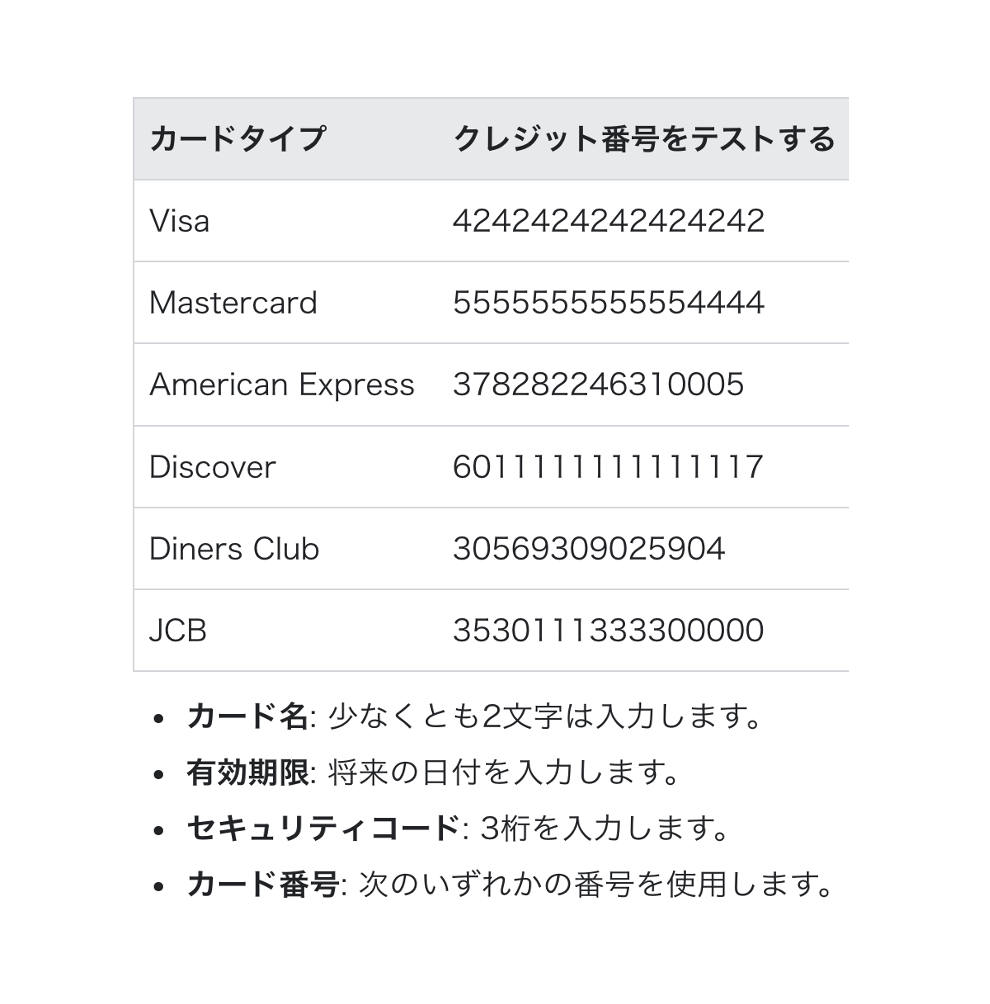
Task: Click the bold セキュリティコード label
Action: coord(322,829)
